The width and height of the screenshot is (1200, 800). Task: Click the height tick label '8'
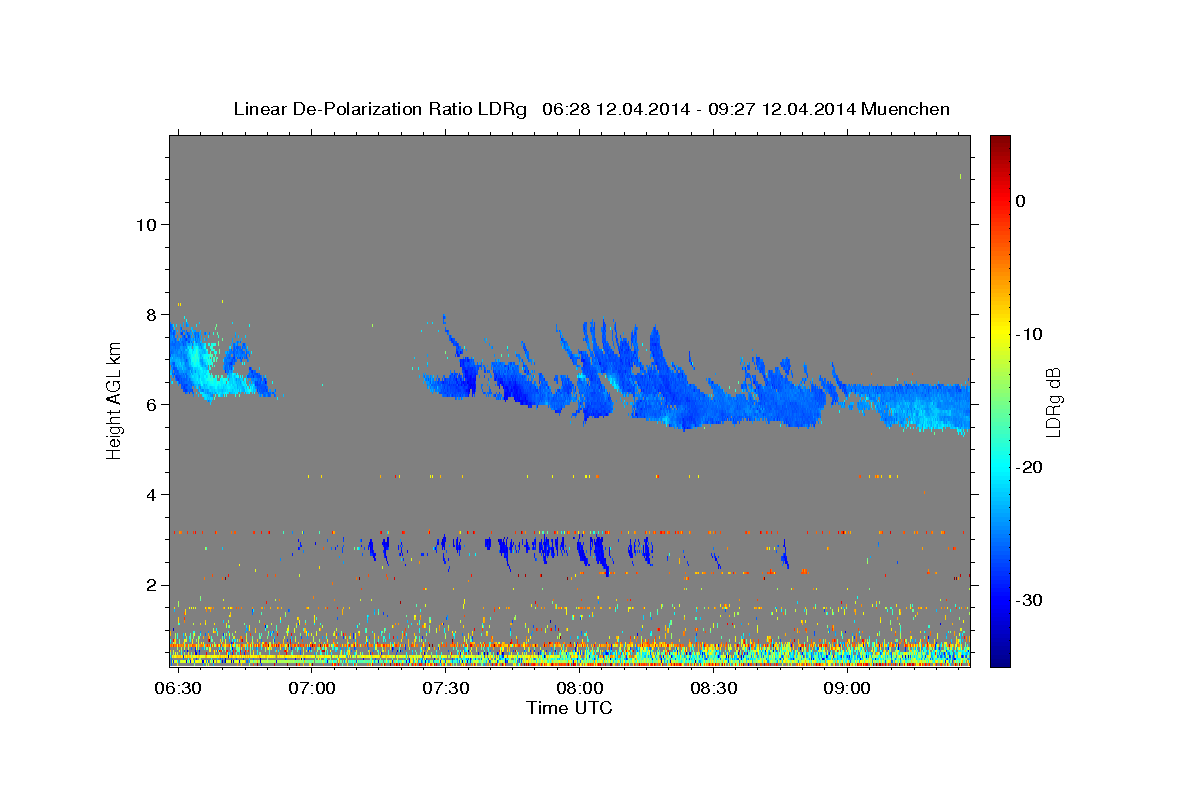[150, 314]
